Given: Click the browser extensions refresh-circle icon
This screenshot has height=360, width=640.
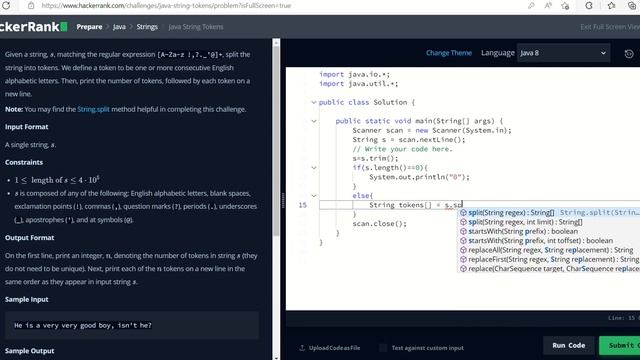Looking at the screenshot, I should 589,6.
